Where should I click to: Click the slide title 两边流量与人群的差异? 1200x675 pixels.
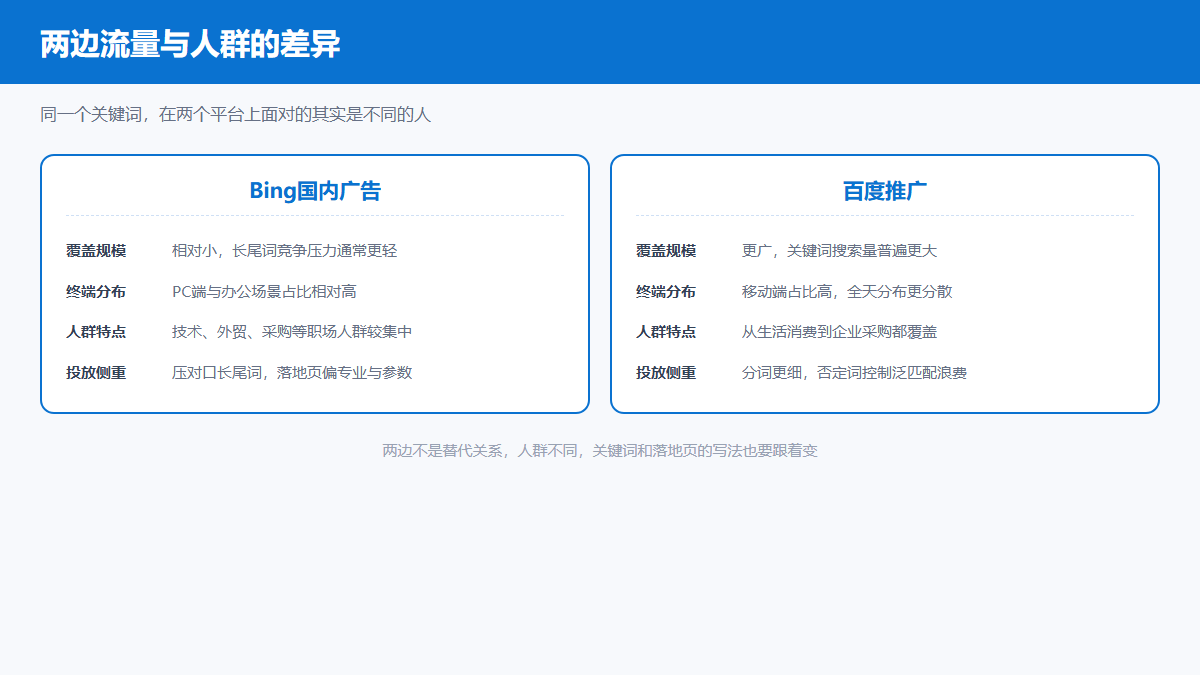pyautogui.click(x=190, y=45)
